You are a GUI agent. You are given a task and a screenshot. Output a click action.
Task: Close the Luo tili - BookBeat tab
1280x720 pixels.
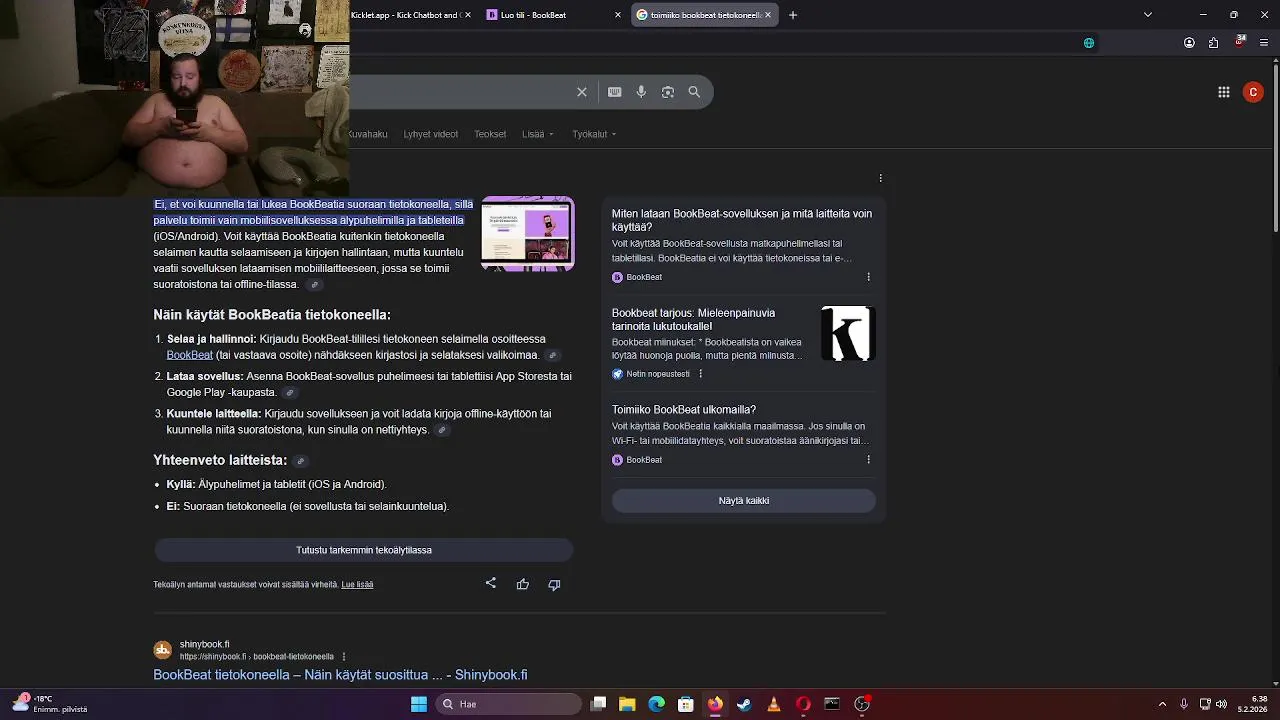(x=617, y=15)
